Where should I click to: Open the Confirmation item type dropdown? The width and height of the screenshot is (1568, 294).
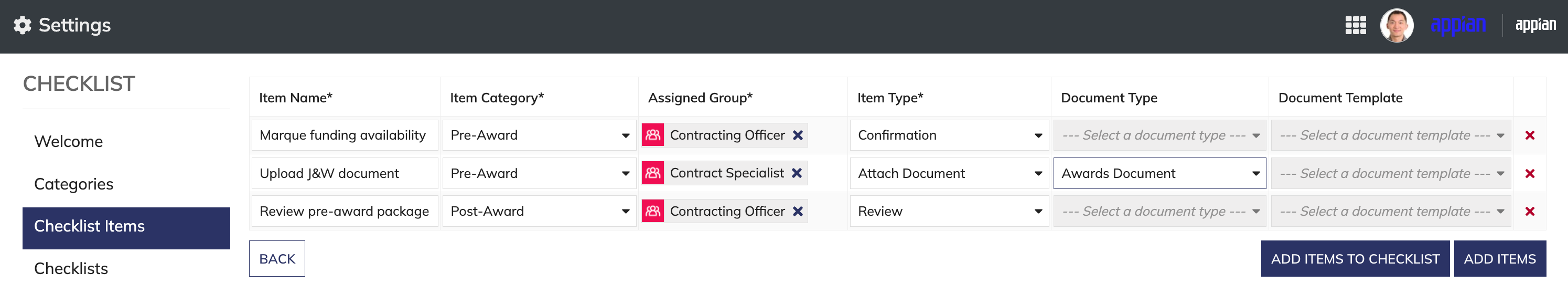pyautogui.click(x=949, y=135)
